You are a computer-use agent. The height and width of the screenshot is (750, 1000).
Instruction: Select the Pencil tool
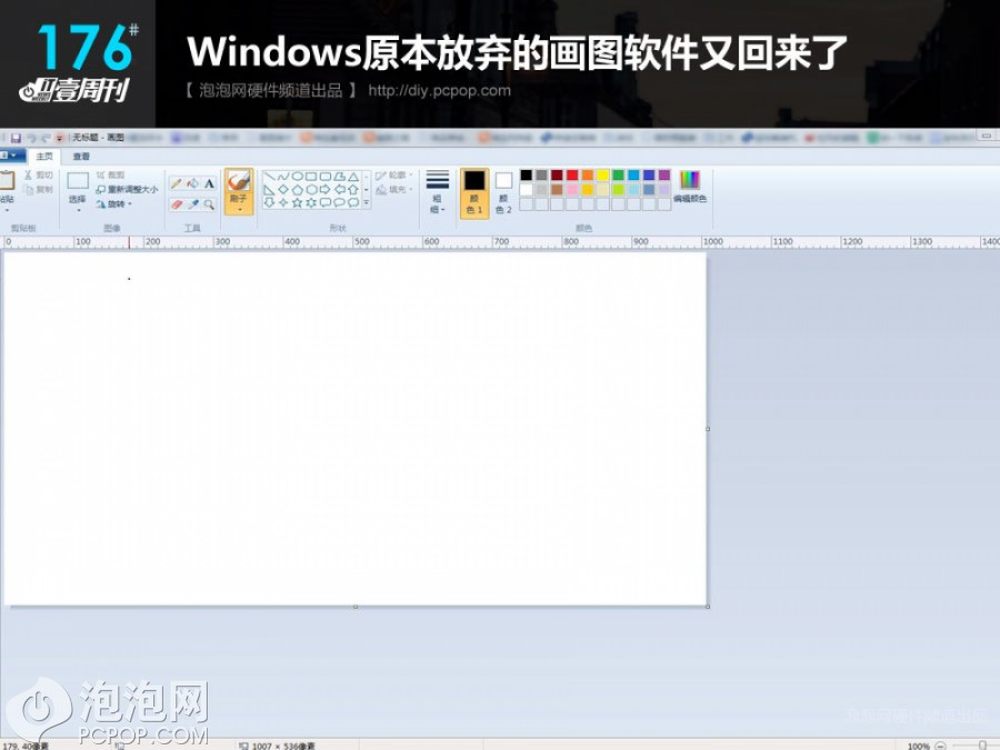point(177,184)
